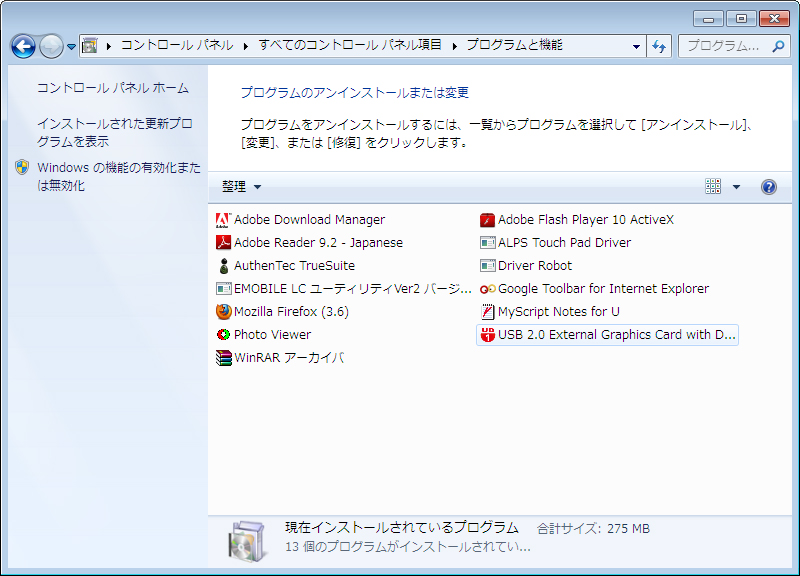Viewport: 800px width, 576px height.
Task: Expand the arrow after すべてのコントロール パネル項目
Action: pos(454,46)
